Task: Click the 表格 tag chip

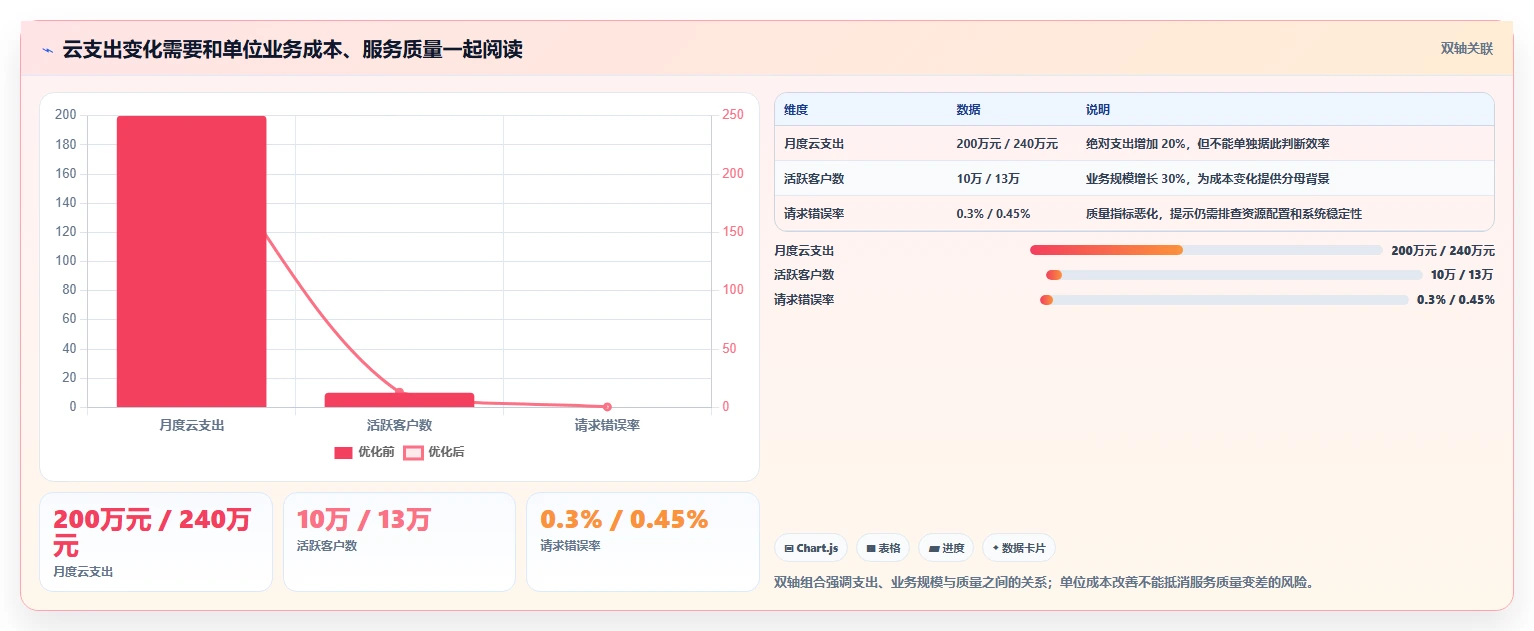Action: tap(883, 548)
